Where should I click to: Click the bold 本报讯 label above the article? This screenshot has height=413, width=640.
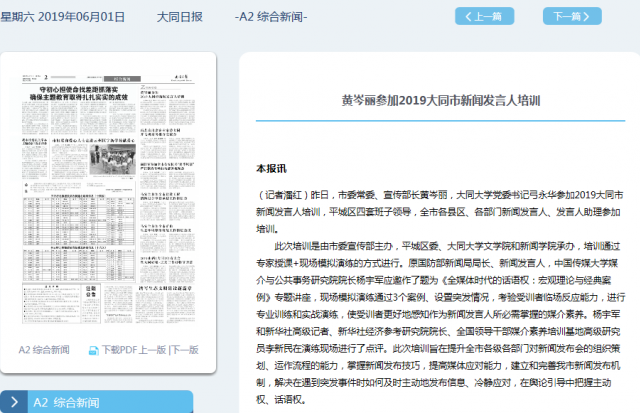tap(271, 168)
